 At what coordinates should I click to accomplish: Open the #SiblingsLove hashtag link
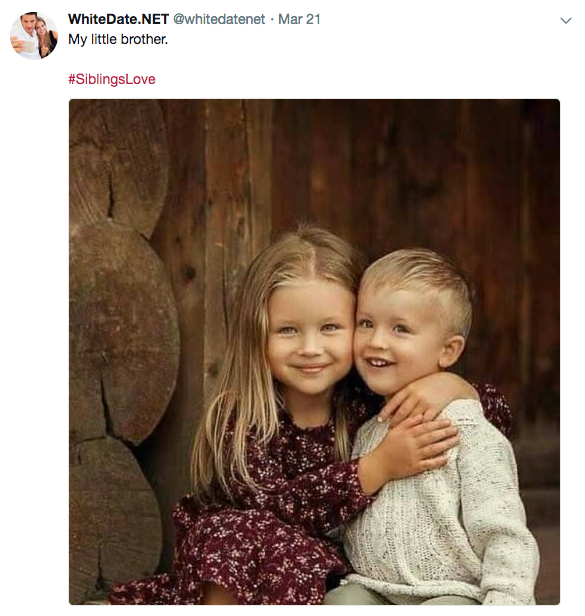point(112,79)
